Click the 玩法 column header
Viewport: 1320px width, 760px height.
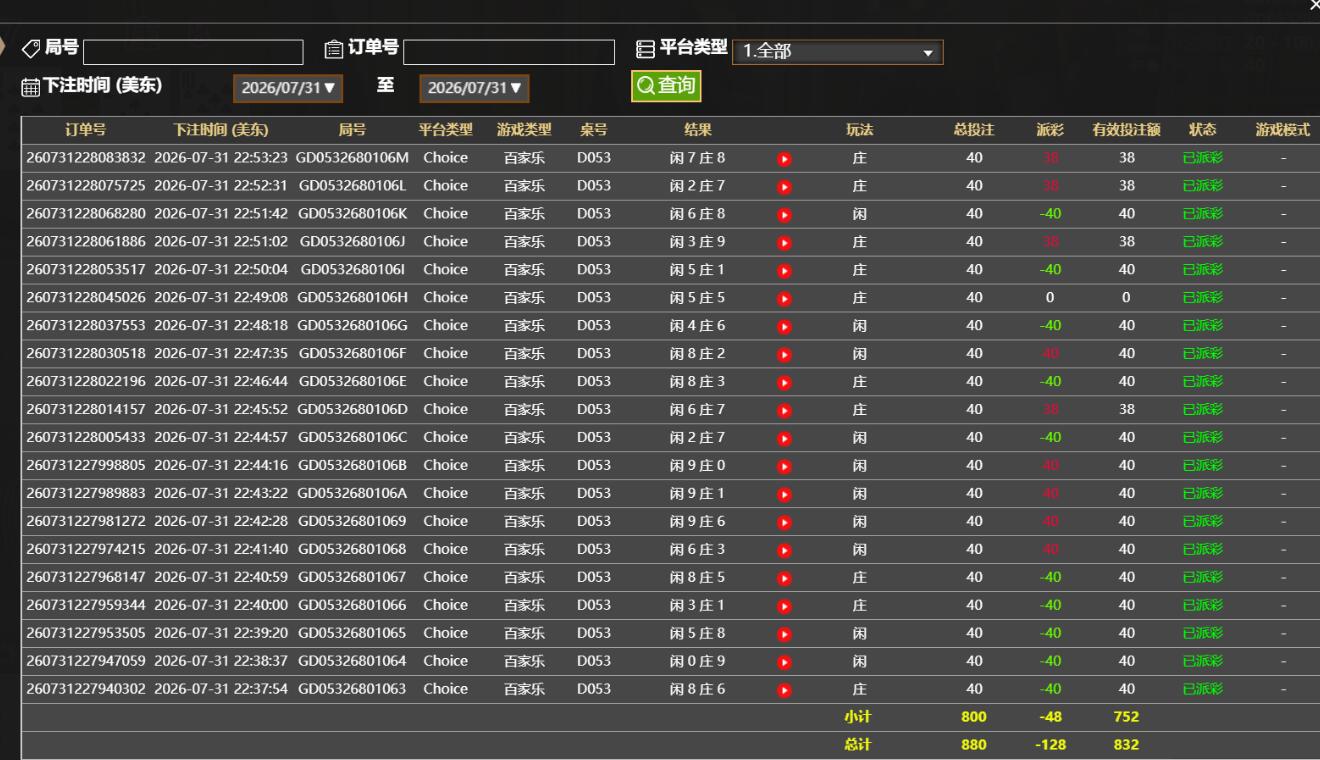(x=859, y=130)
